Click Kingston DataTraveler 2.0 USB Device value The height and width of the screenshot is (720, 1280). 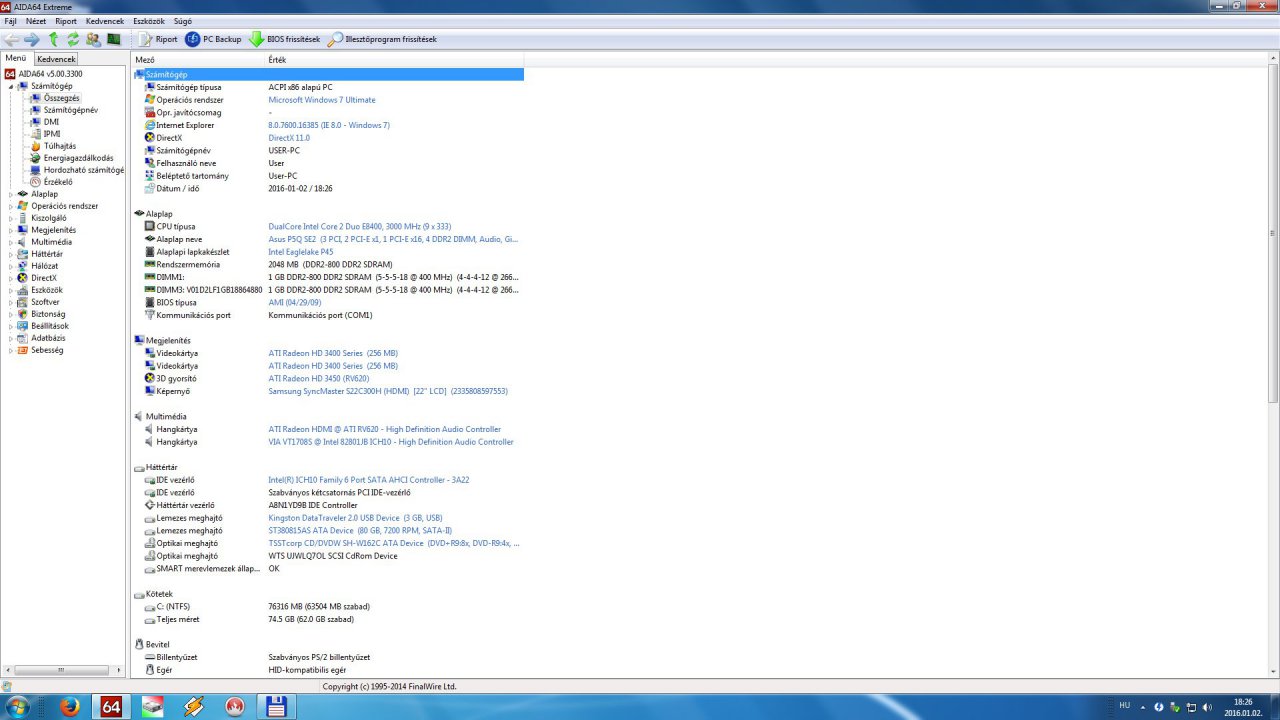[x=355, y=518]
